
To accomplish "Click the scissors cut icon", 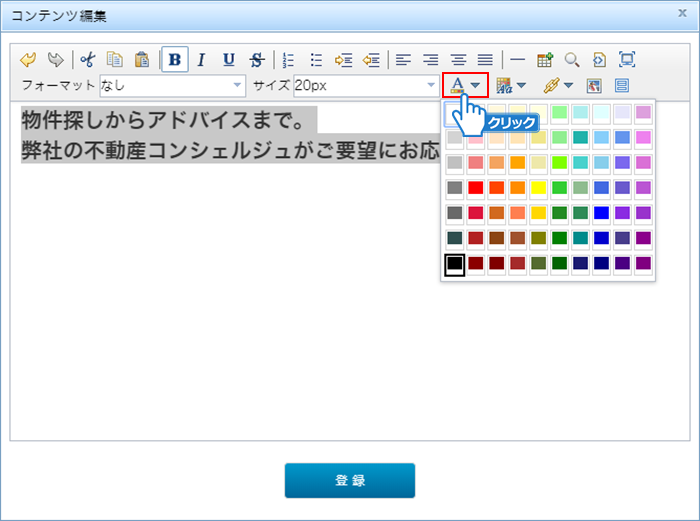I will tap(87, 60).
